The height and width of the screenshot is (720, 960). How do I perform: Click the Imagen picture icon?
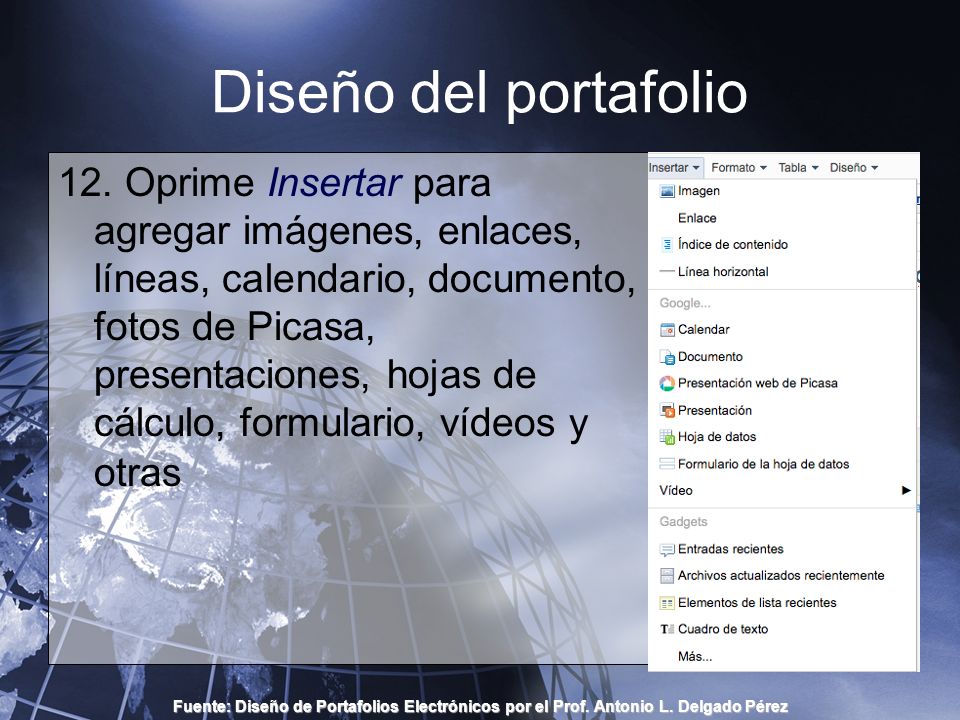pos(667,191)
